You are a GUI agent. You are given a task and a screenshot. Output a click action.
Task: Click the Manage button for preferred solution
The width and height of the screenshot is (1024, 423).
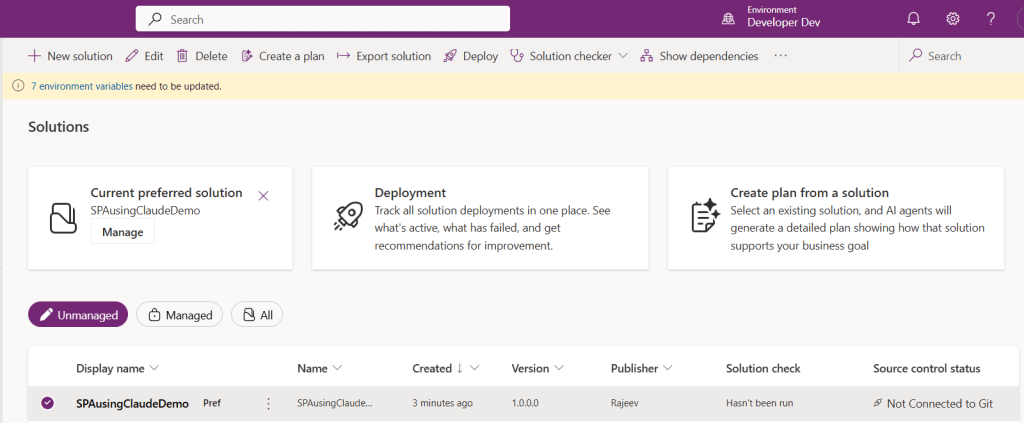[122, 232]
